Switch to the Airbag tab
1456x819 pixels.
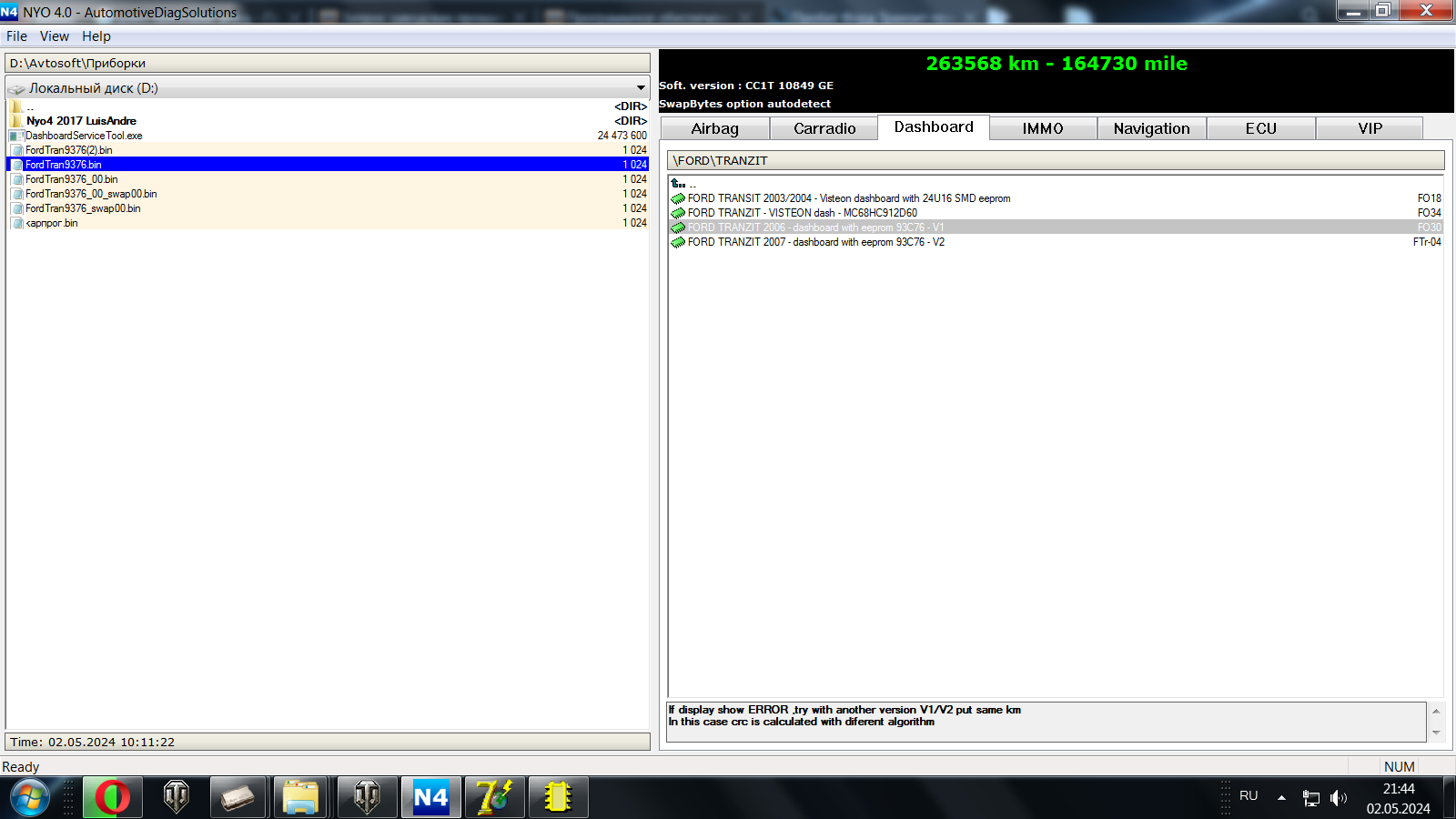[x=714, y=128]
